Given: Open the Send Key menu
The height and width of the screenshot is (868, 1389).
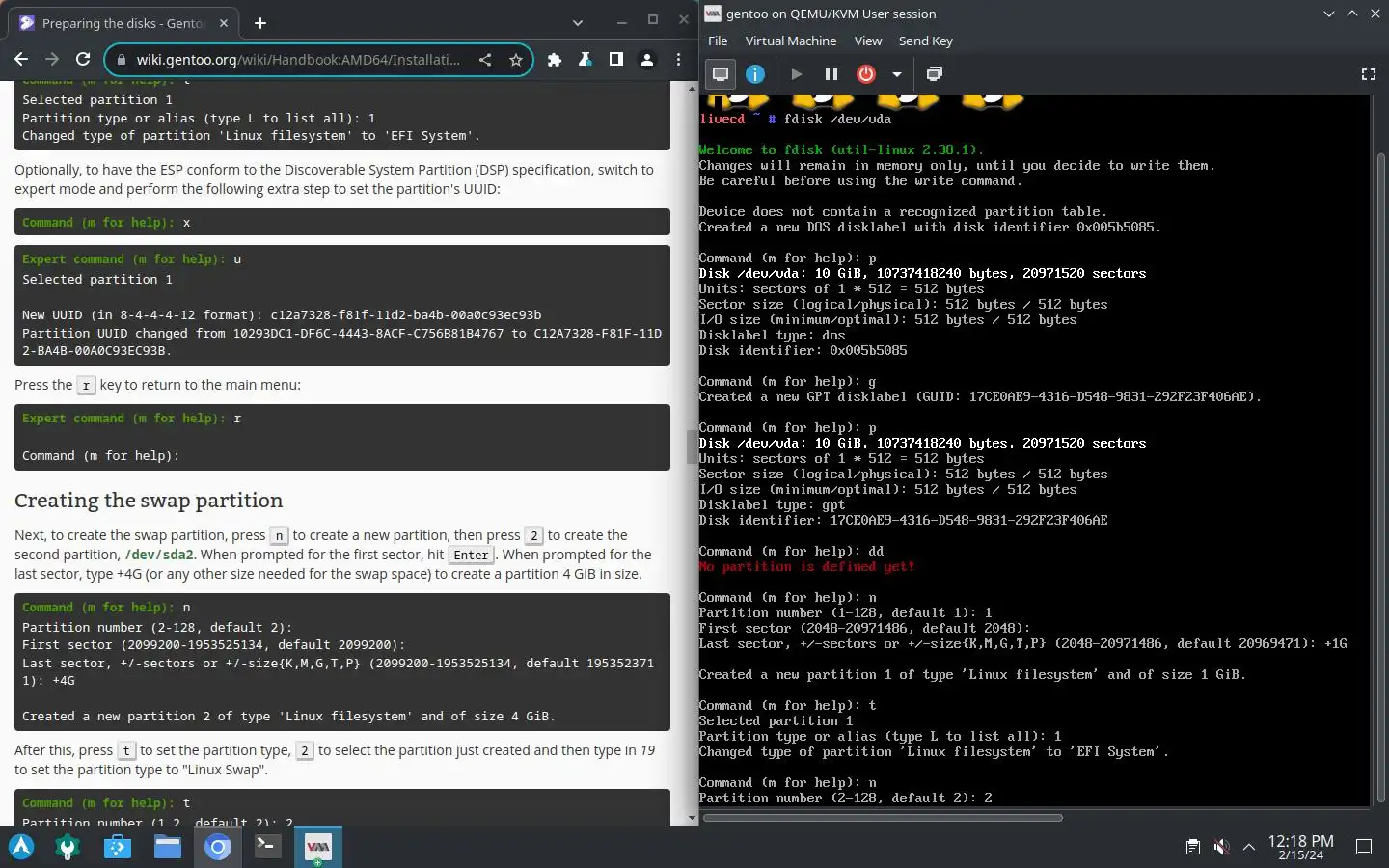Looking at the screenshot, I should pyautogui.click(x=926, y=41).
